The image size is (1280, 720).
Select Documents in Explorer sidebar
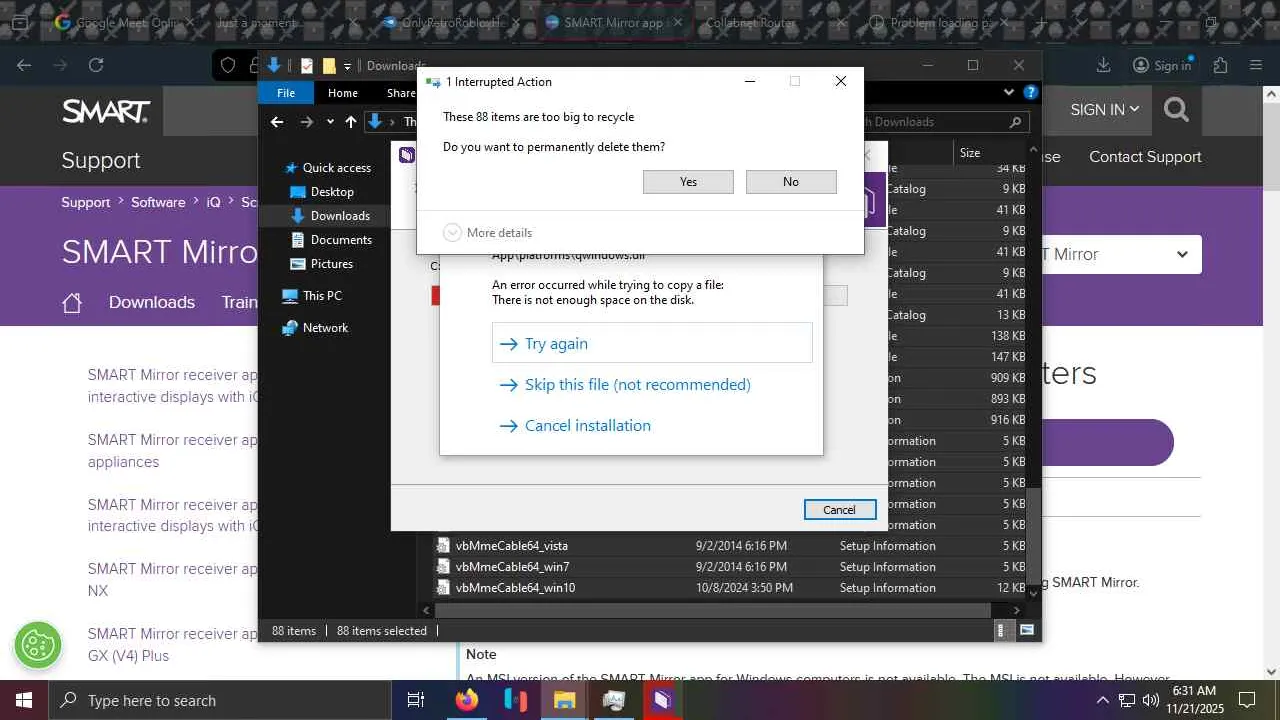pyautogui.click(x=331, y=240)
